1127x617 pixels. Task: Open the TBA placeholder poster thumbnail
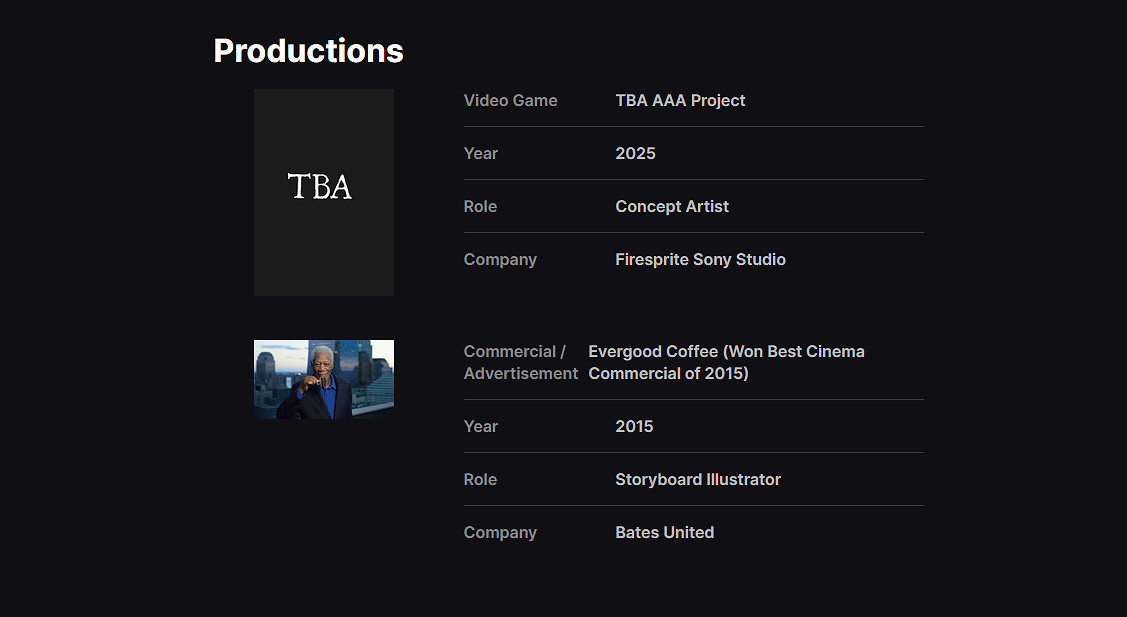[x=323, y=192]
